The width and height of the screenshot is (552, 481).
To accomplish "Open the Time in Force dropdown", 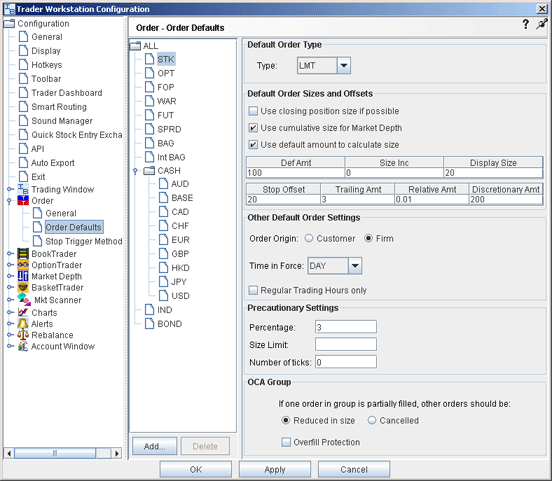I will (355, 266).
